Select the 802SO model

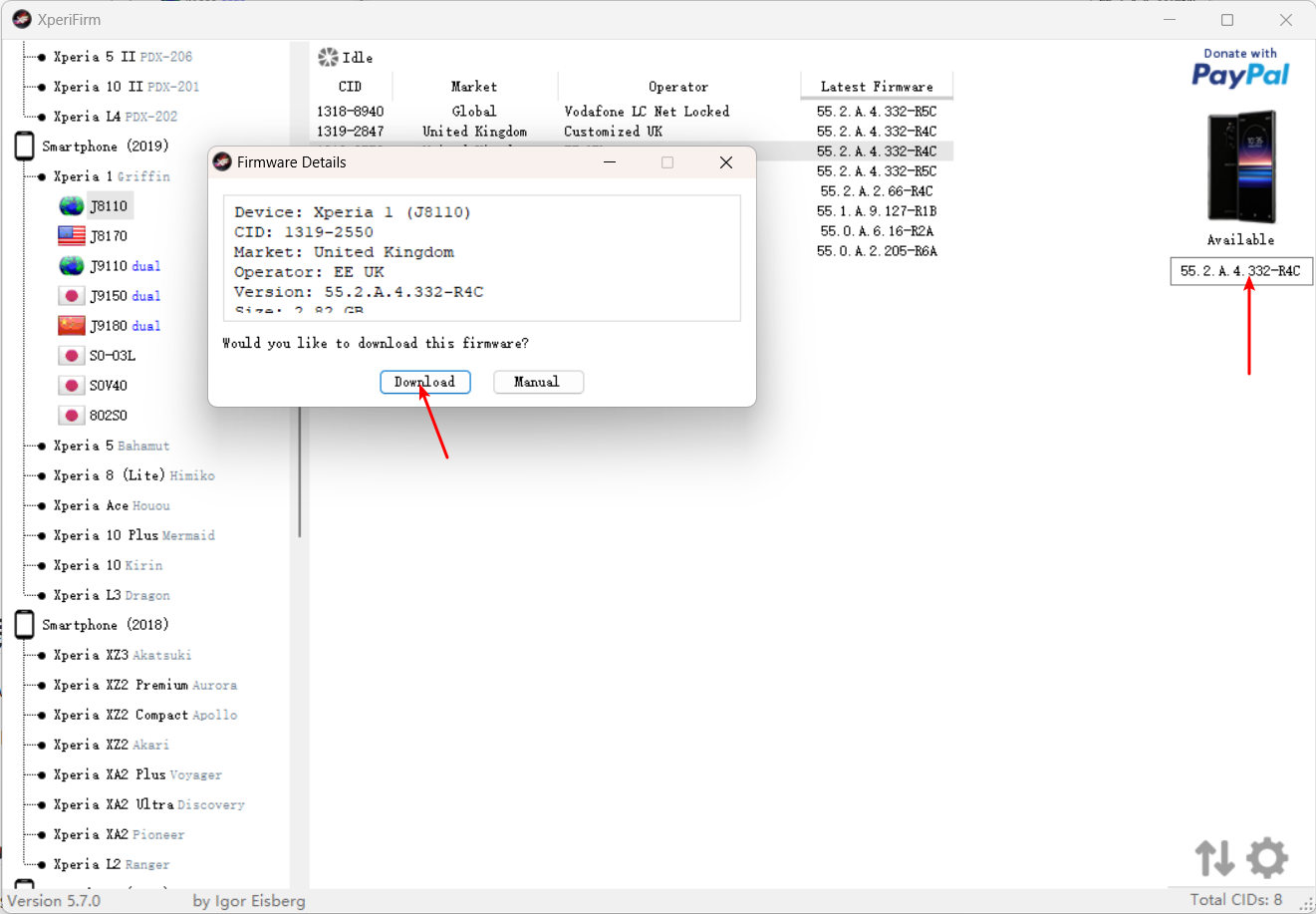[x=109, y=416]
